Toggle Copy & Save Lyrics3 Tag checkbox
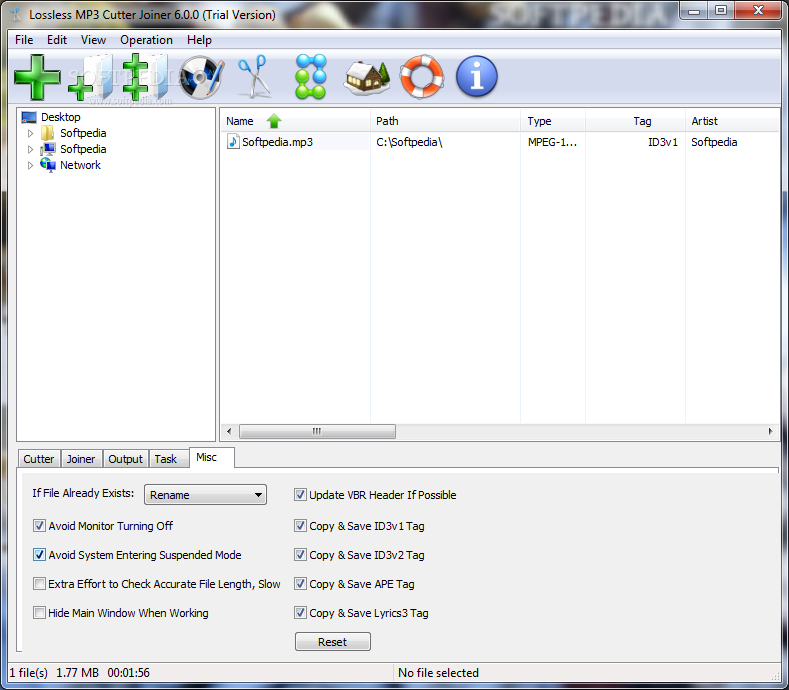The image size is (789, 690). 300,613
